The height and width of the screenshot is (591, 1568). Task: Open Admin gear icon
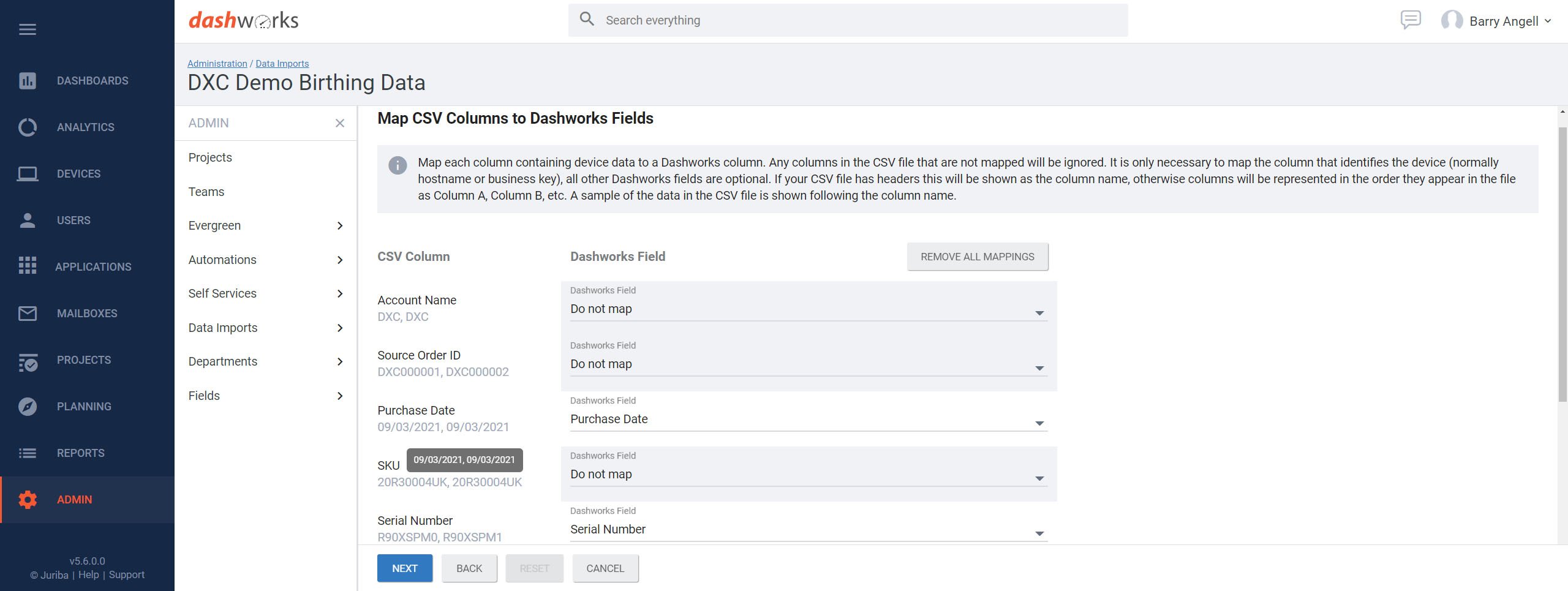click(x=28, y=500)
